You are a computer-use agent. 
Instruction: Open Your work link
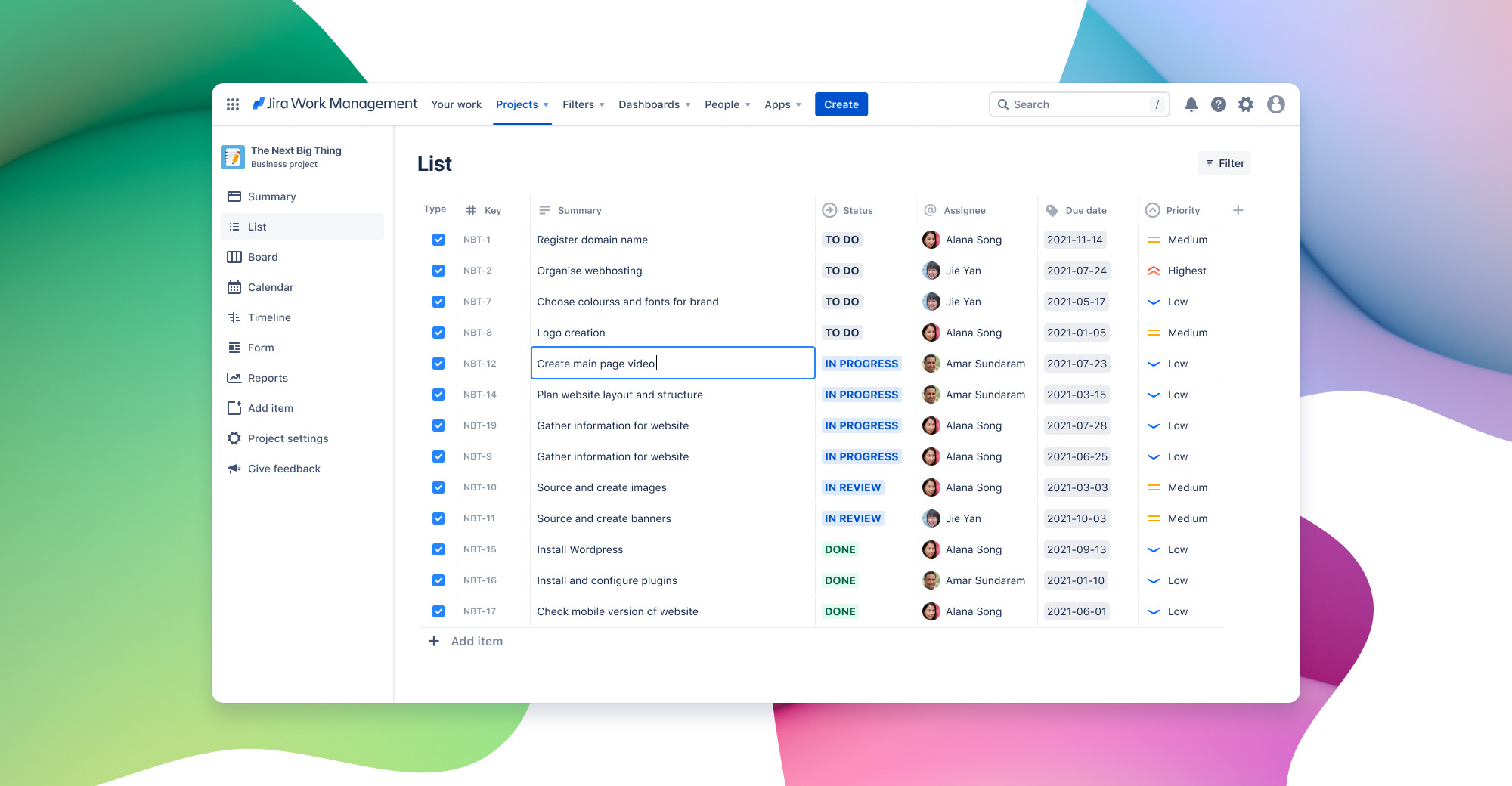(457, 104)
